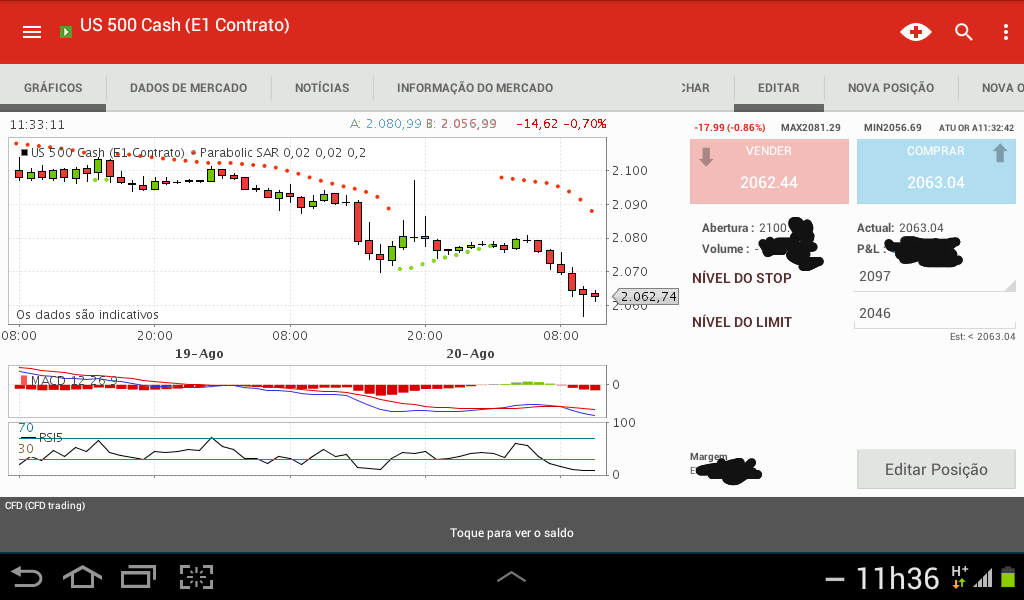
Task: Select the EDITAR tab
Action: click(778, 88)
